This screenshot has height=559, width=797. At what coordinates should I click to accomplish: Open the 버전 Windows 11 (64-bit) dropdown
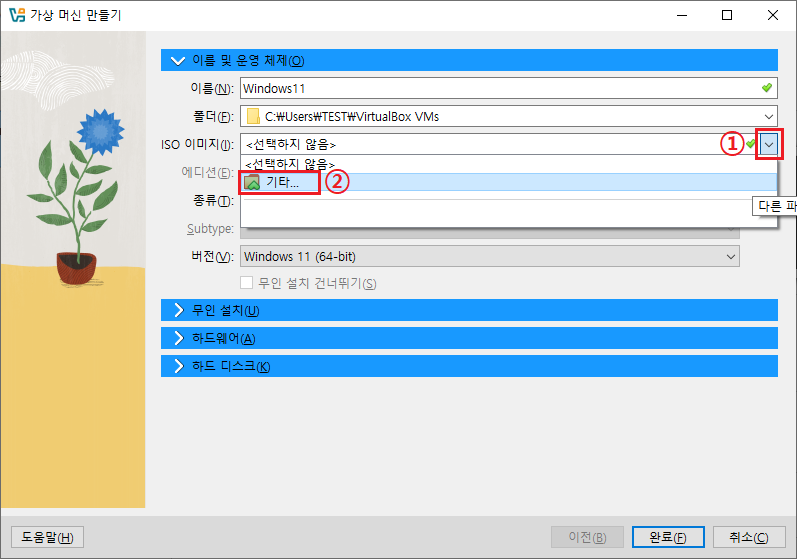(x=730, y=257)
